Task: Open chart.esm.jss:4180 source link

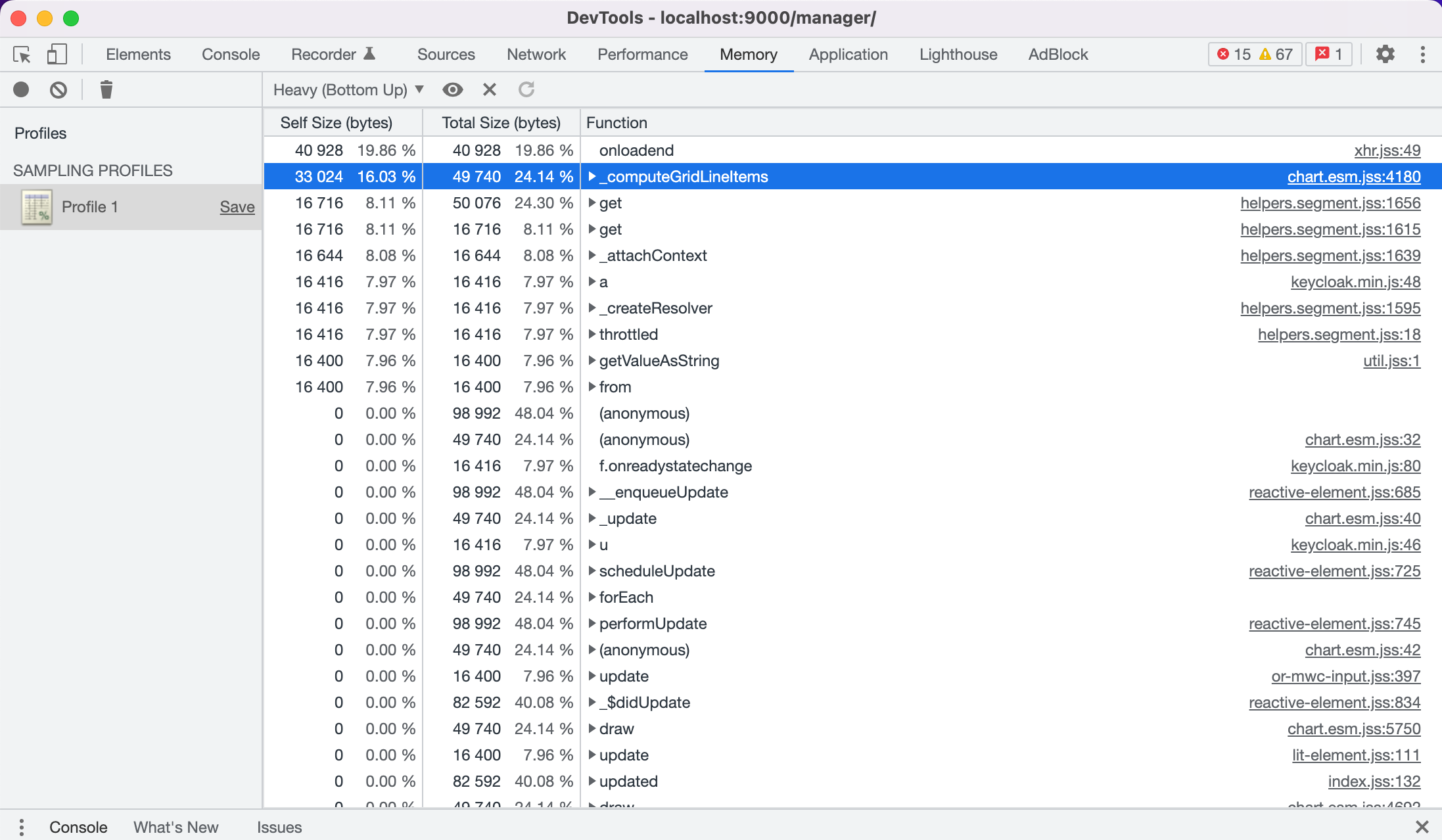Action: click(1354, 176)
